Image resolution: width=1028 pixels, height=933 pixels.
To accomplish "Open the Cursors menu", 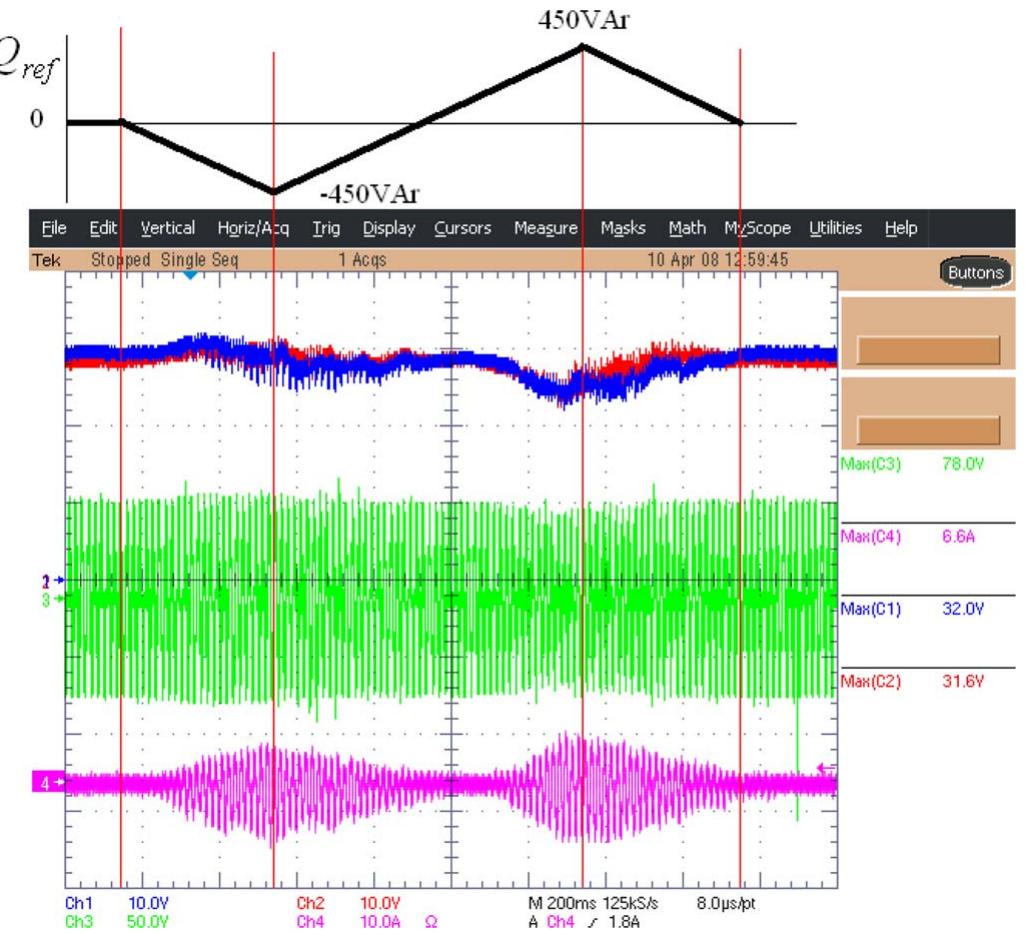I will click(x=462, y=229).
